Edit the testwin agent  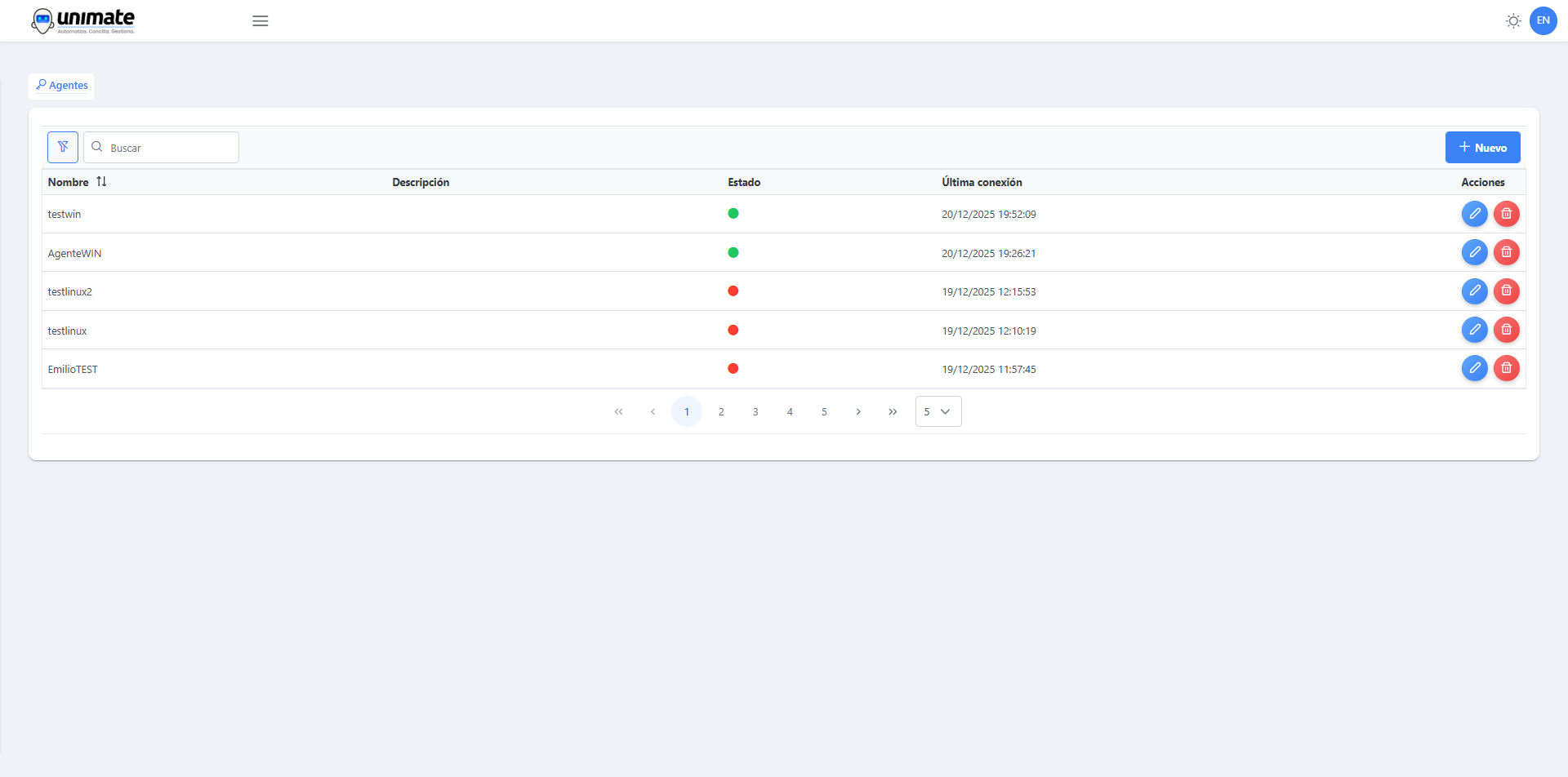[1474, 214]
